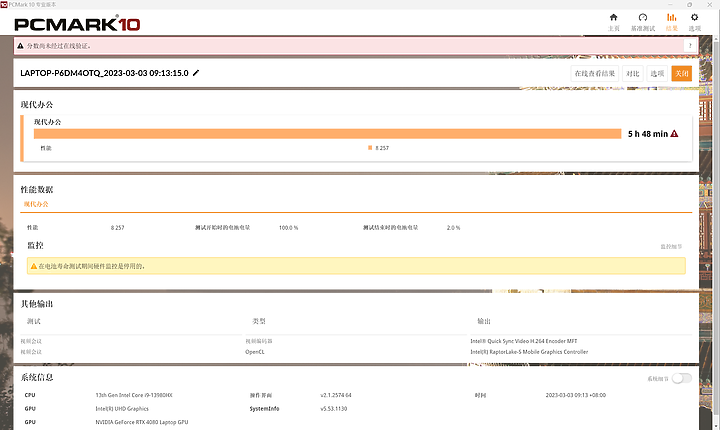The width and height of the screenshot is (720, 430).
Task: Click the 选项 button beside compare
Action: 657,74
